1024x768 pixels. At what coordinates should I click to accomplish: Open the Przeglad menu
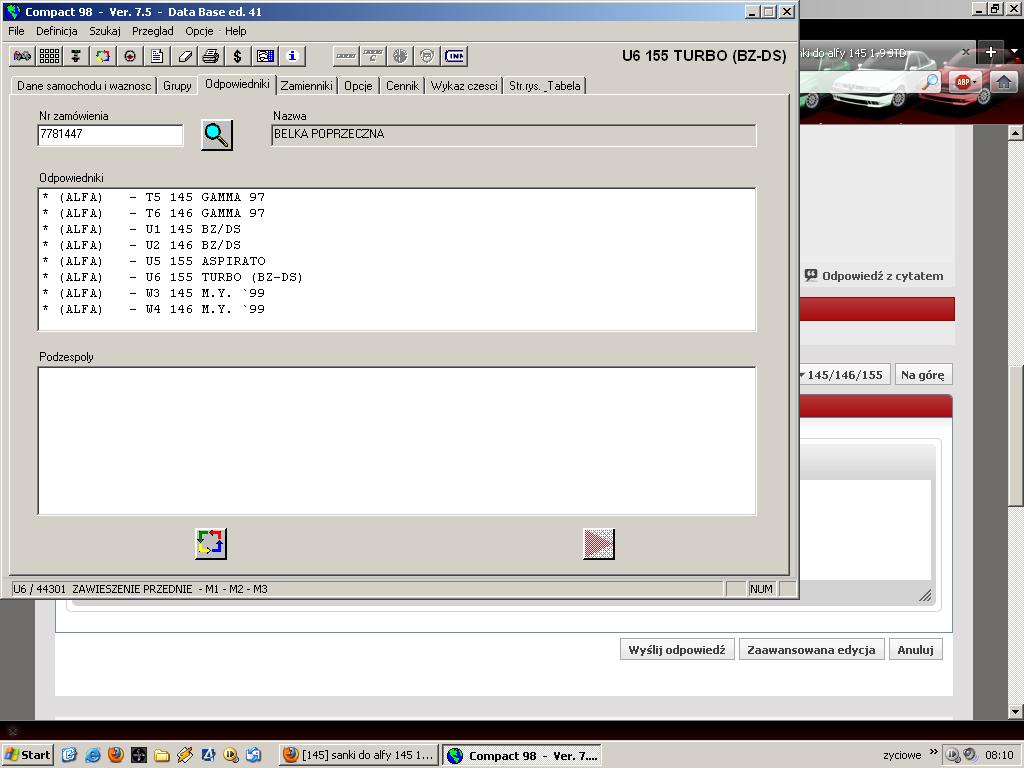(153, 31)
